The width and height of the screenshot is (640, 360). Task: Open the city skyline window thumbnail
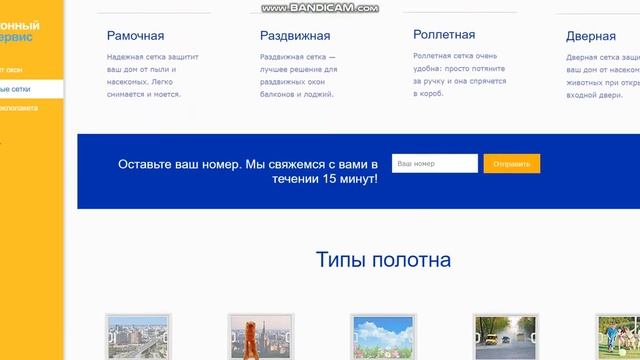(138, 337)
